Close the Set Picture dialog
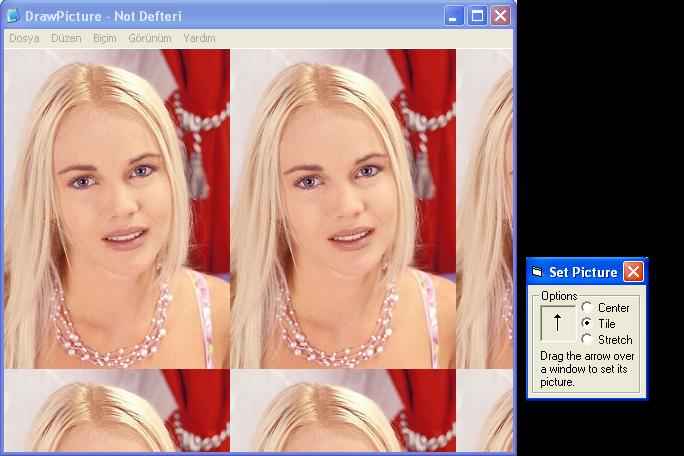684x456 pixels. pyautogui.click(x=633, y=272)
